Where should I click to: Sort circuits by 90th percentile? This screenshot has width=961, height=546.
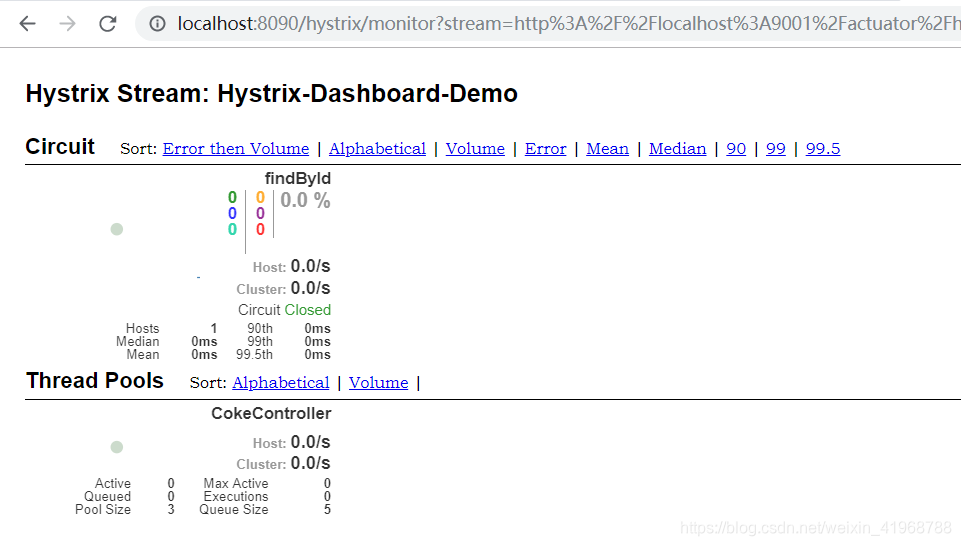(736, 148)
